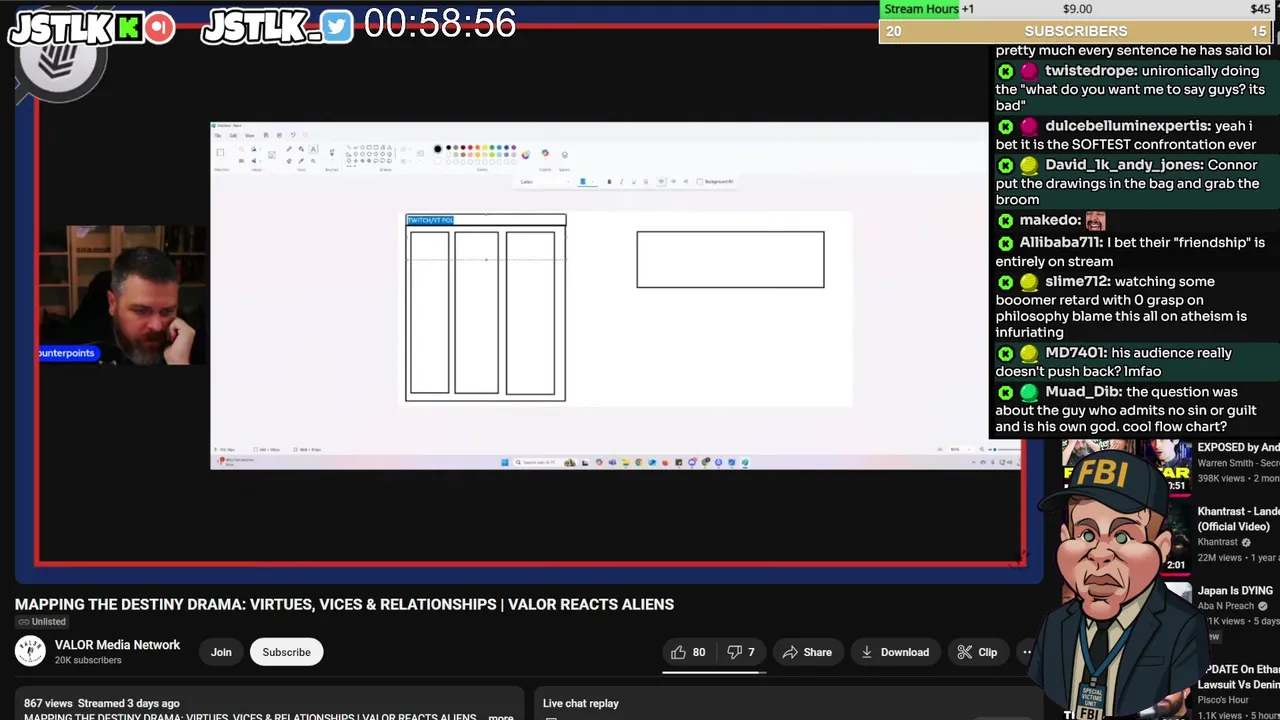Toggle Bold in the Paint text toolbar
1280x720 pixels.
tap(609, 181)
